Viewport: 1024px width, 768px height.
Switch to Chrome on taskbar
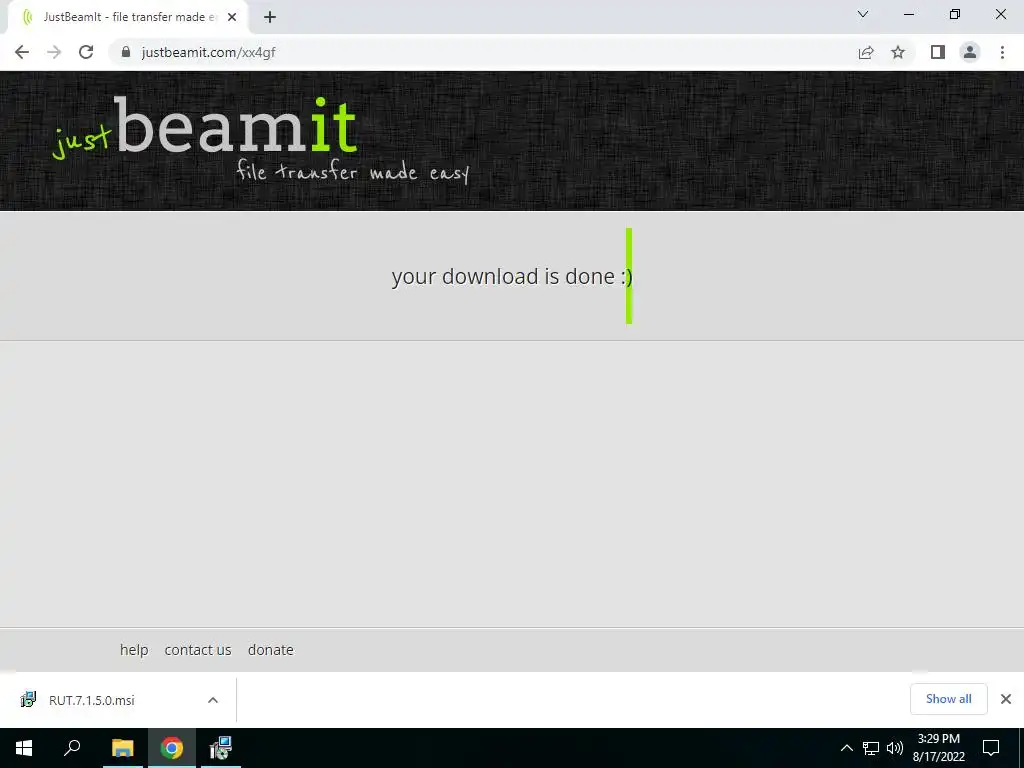pos(172,748)
